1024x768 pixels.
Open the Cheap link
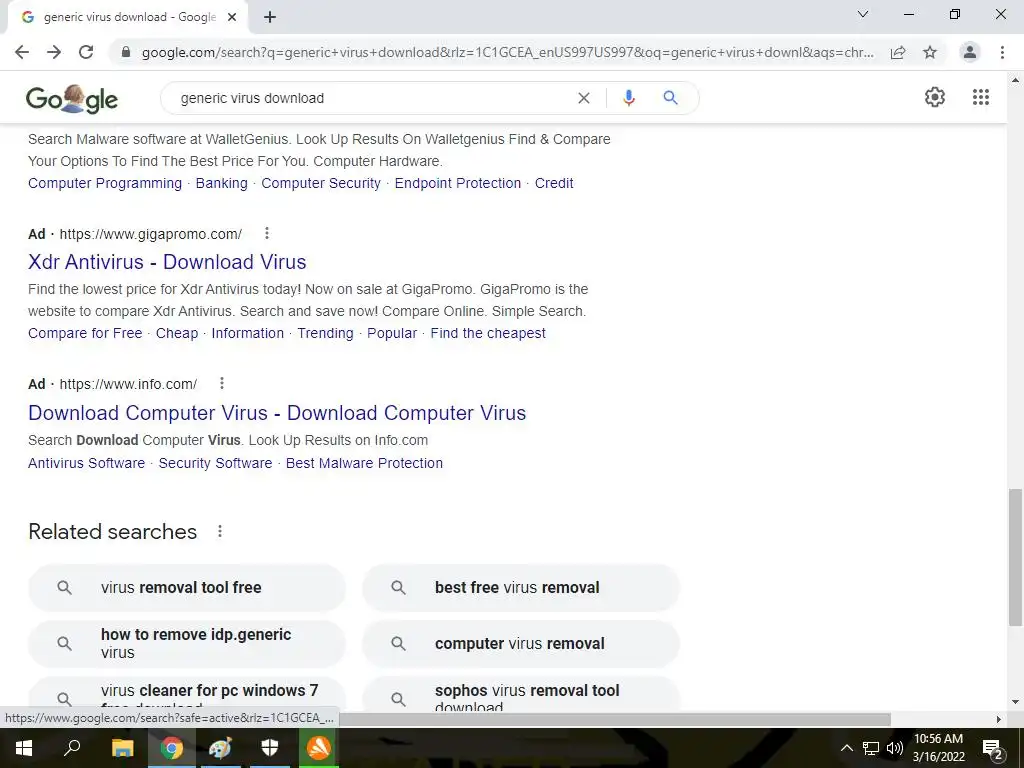(177, 333)
